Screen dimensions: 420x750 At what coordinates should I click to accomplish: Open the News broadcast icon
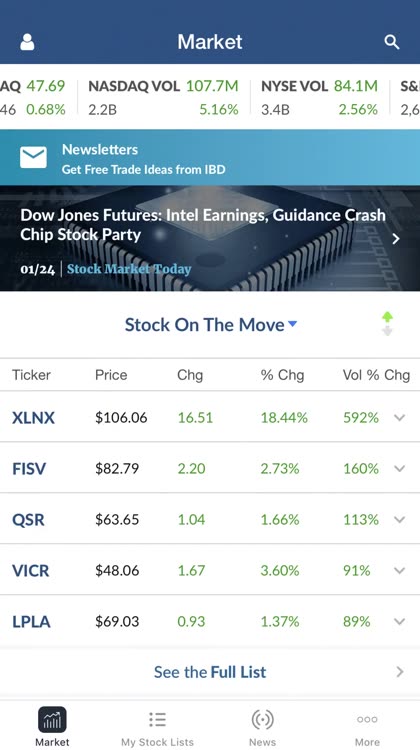pyautogui.click(x=262, y=719)
